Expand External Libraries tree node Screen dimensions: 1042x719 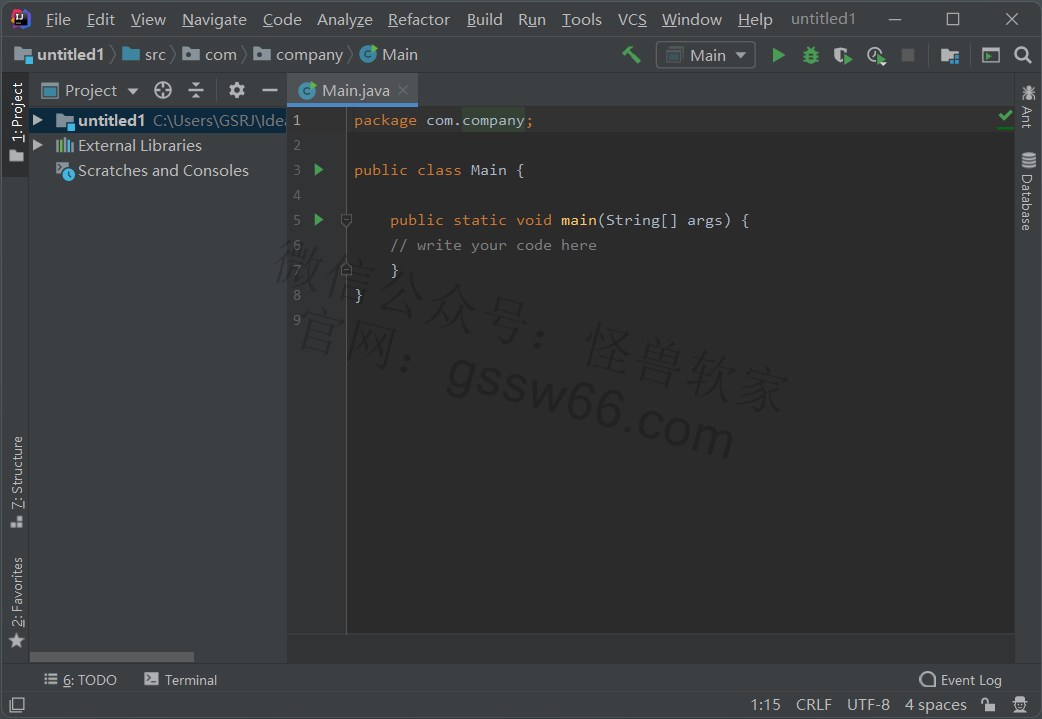point(38,145)
